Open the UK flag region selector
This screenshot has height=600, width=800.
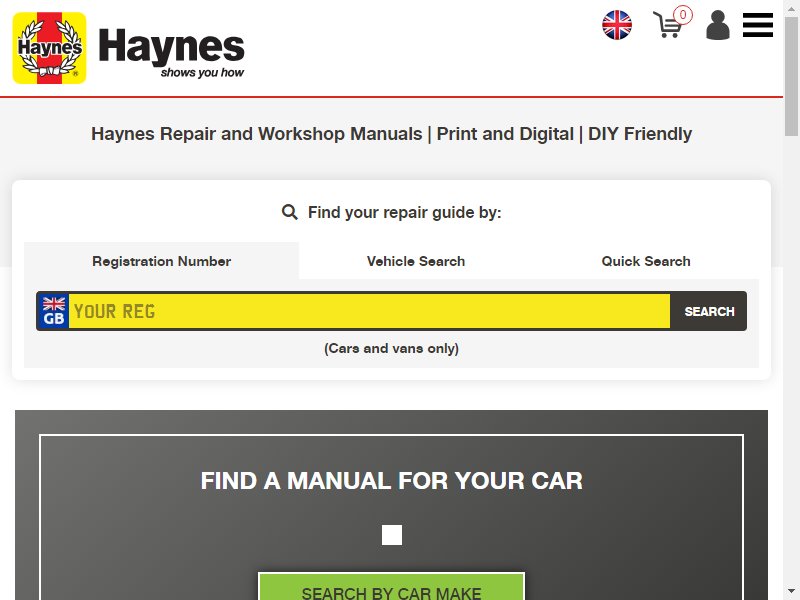[617, 25]
